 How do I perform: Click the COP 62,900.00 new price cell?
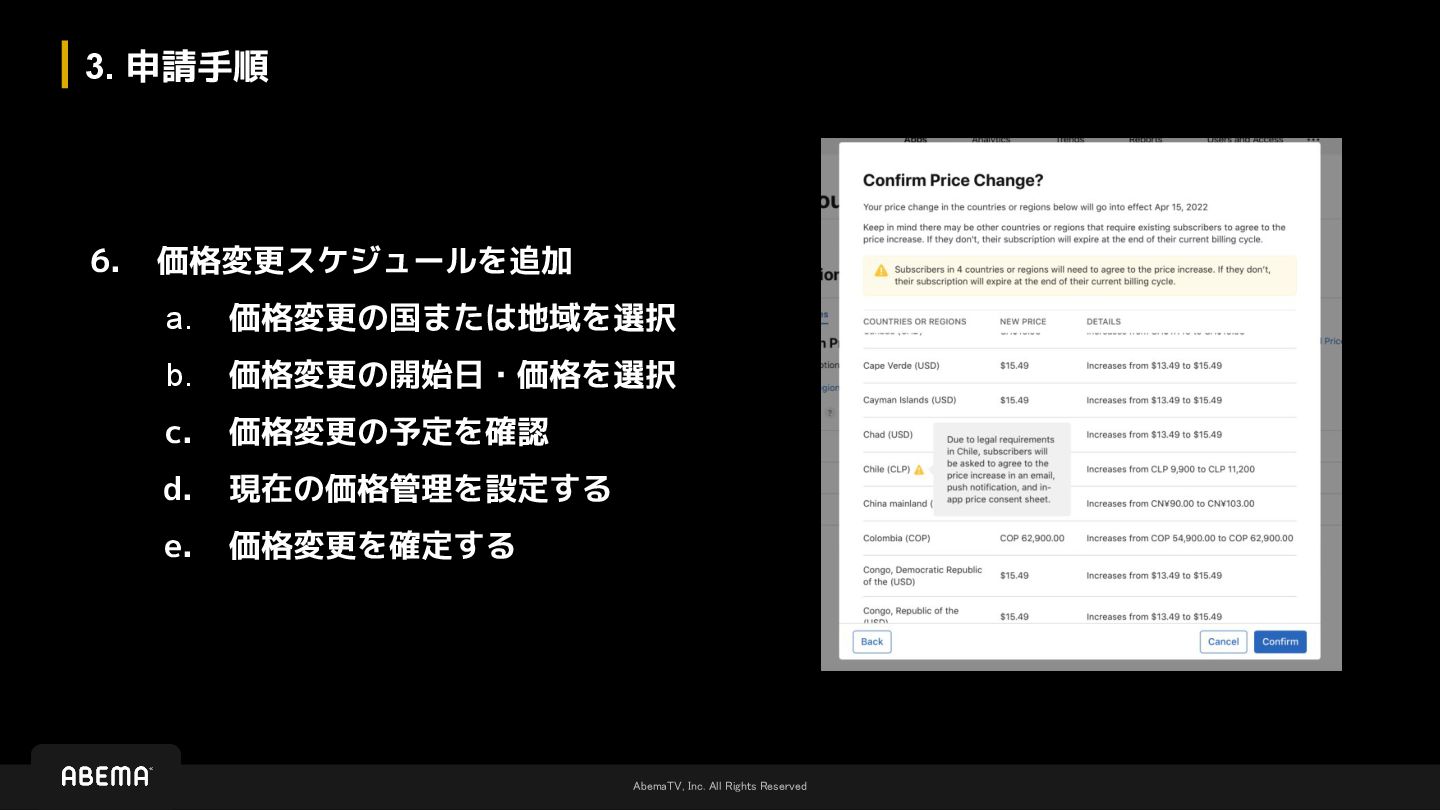[x=1032, y=538]
